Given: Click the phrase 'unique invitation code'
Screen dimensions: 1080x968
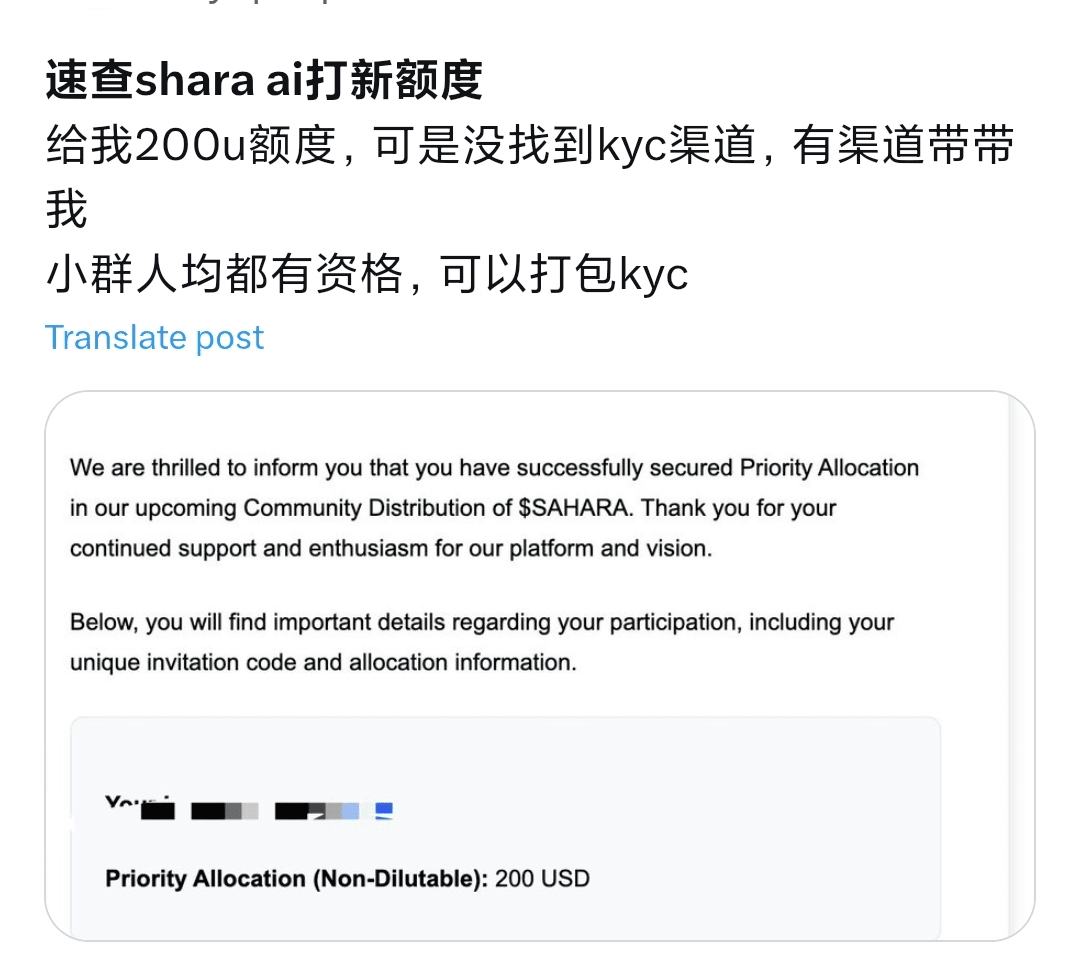Looking at the screenshot, I should click(x=178, y=662).
